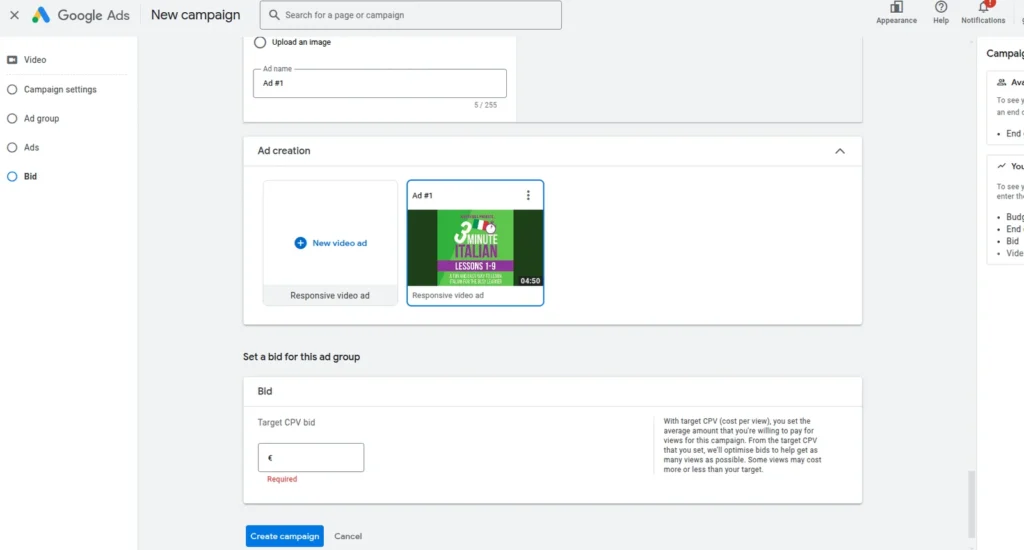This screenshot has height=550, width=1024.
Task: Open the Notifications bell
Action: pos(983,8)
